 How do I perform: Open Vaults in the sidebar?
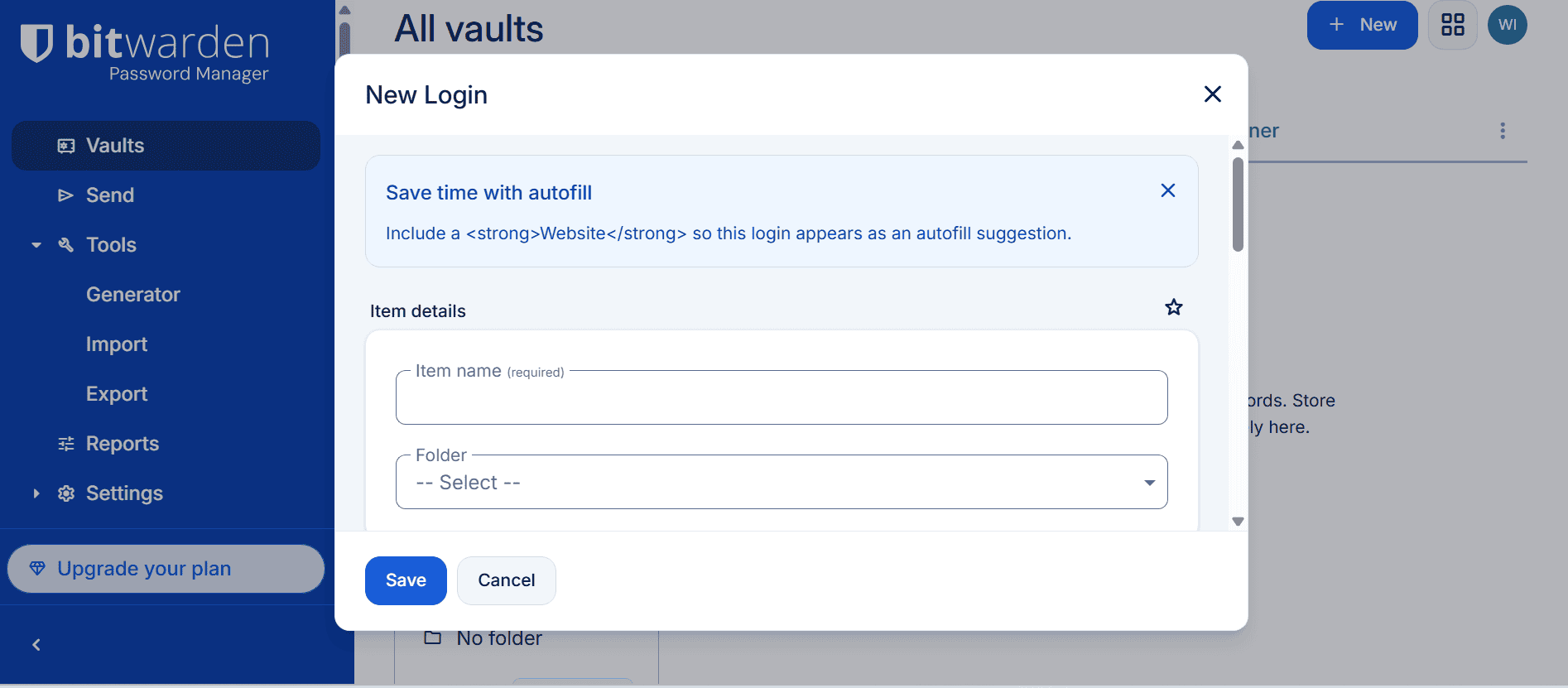pyautogui.click(x=166, y=146)
